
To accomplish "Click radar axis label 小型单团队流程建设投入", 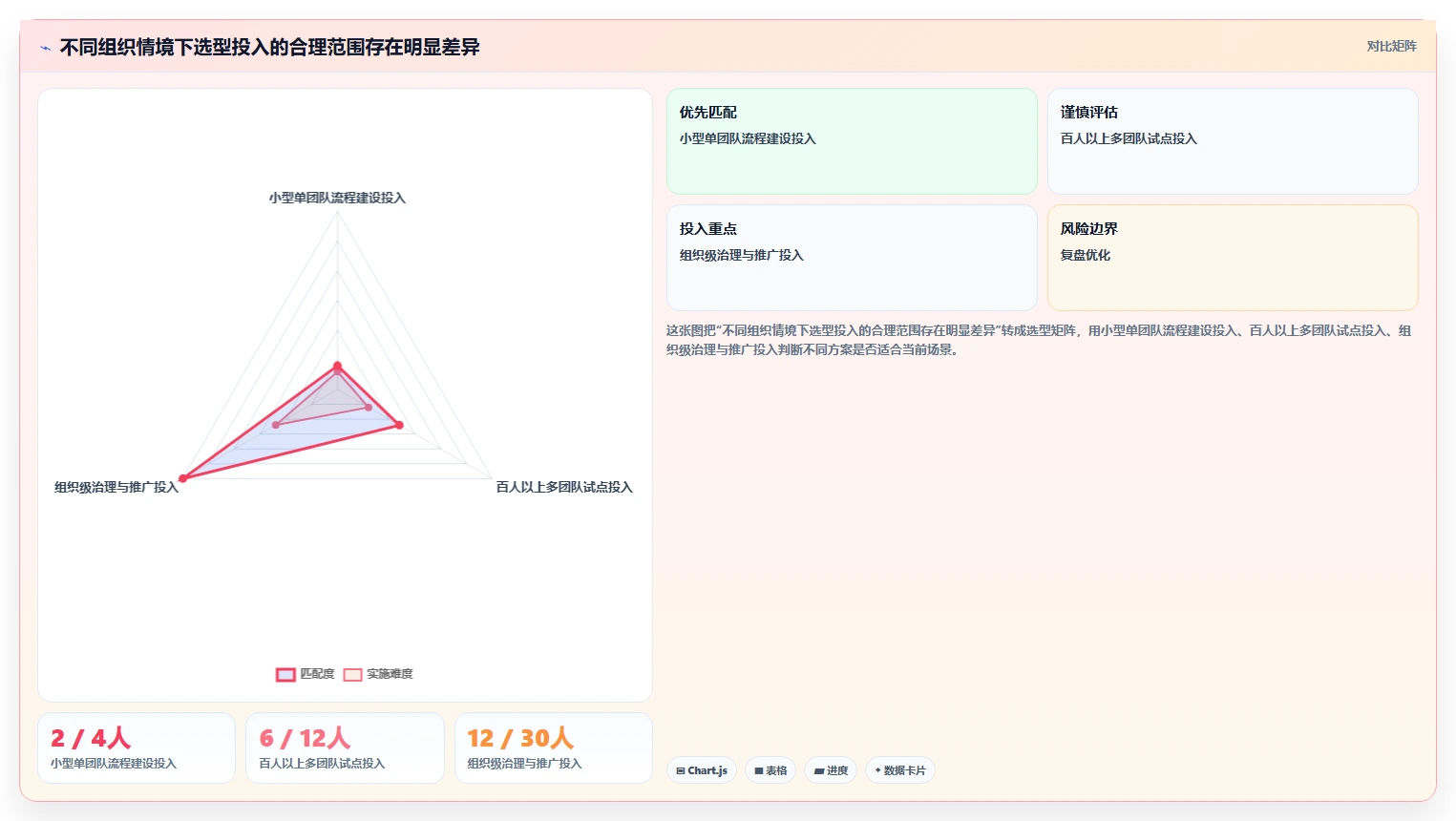I will [x=337, y=198].
